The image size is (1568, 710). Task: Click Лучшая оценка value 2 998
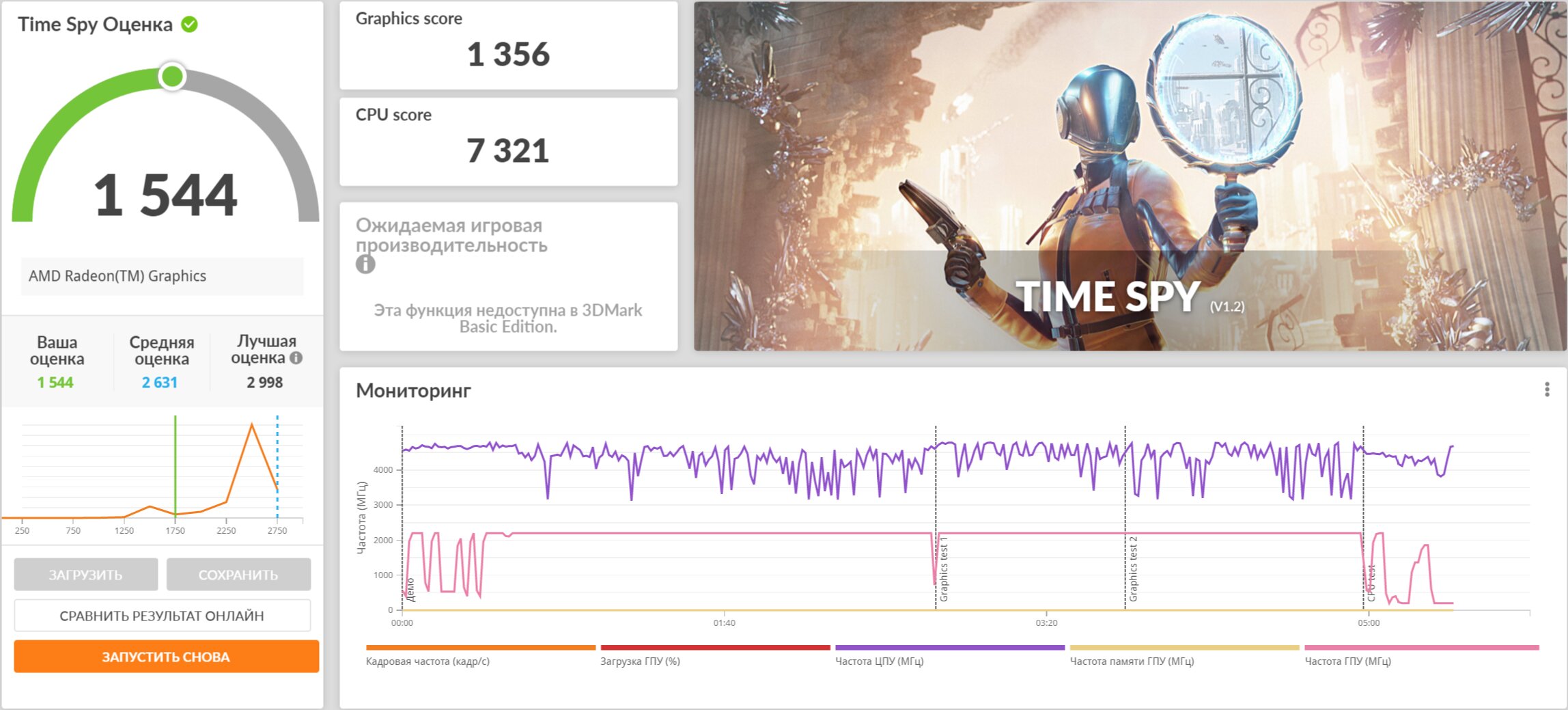click(x=265, y=383)
